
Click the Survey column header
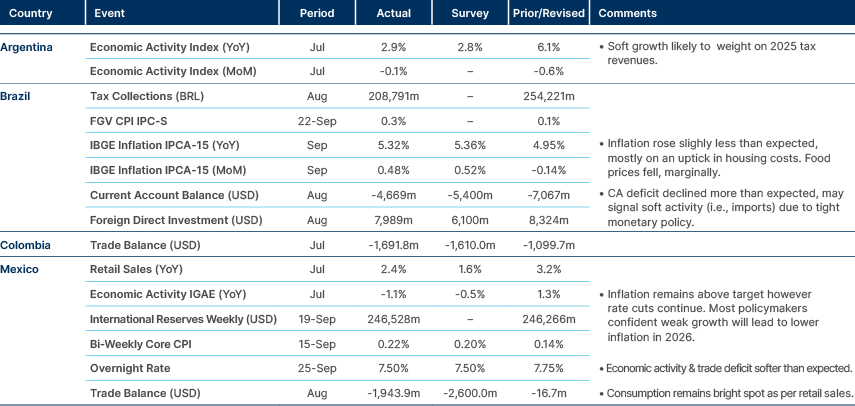pos(470,14)
